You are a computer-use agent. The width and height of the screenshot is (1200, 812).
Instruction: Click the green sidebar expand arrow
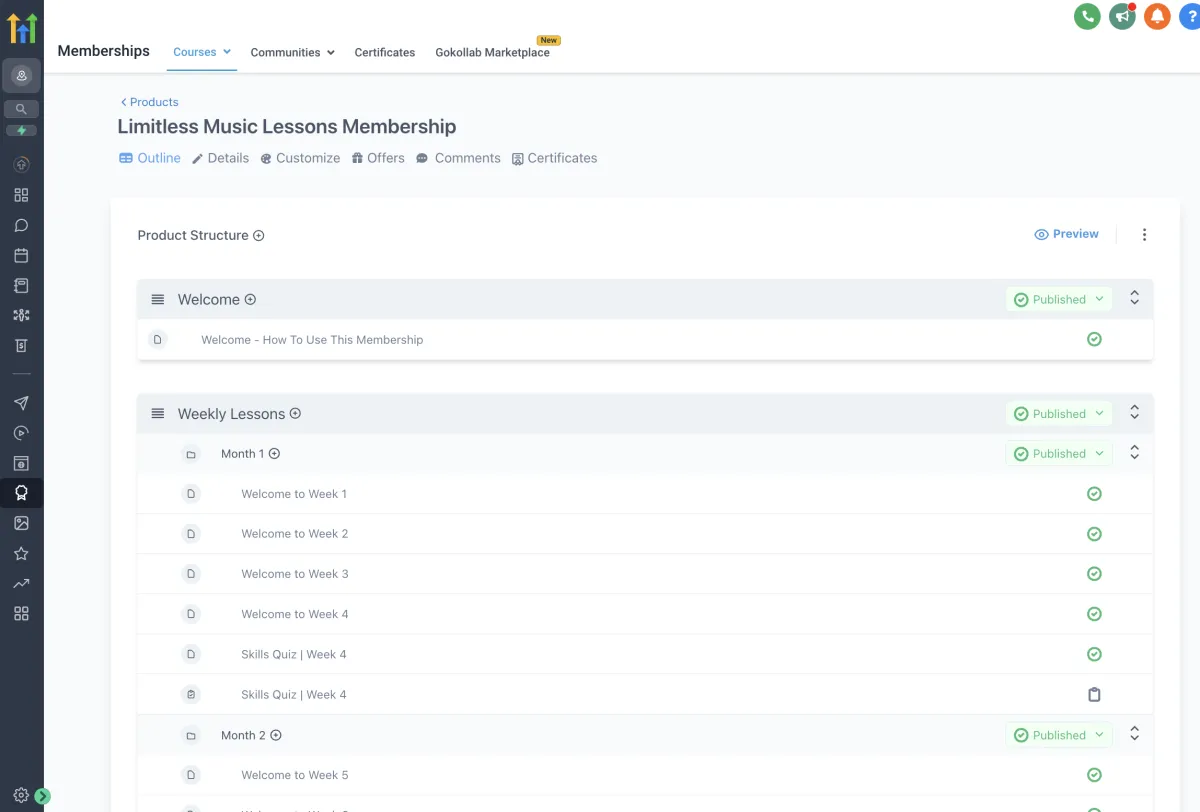42,796
